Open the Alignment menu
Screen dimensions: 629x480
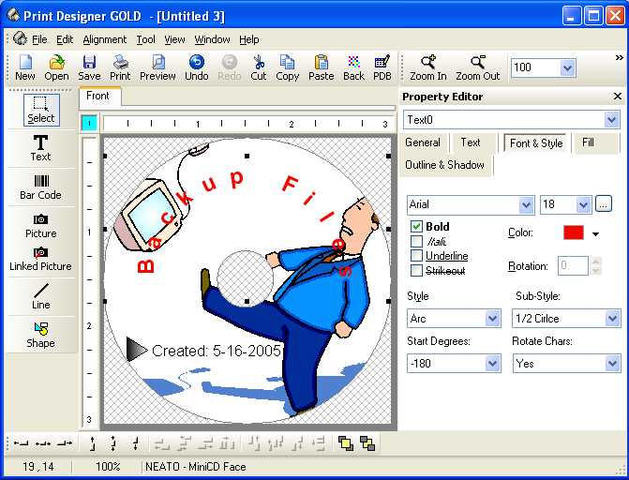[x=105, y=40]
